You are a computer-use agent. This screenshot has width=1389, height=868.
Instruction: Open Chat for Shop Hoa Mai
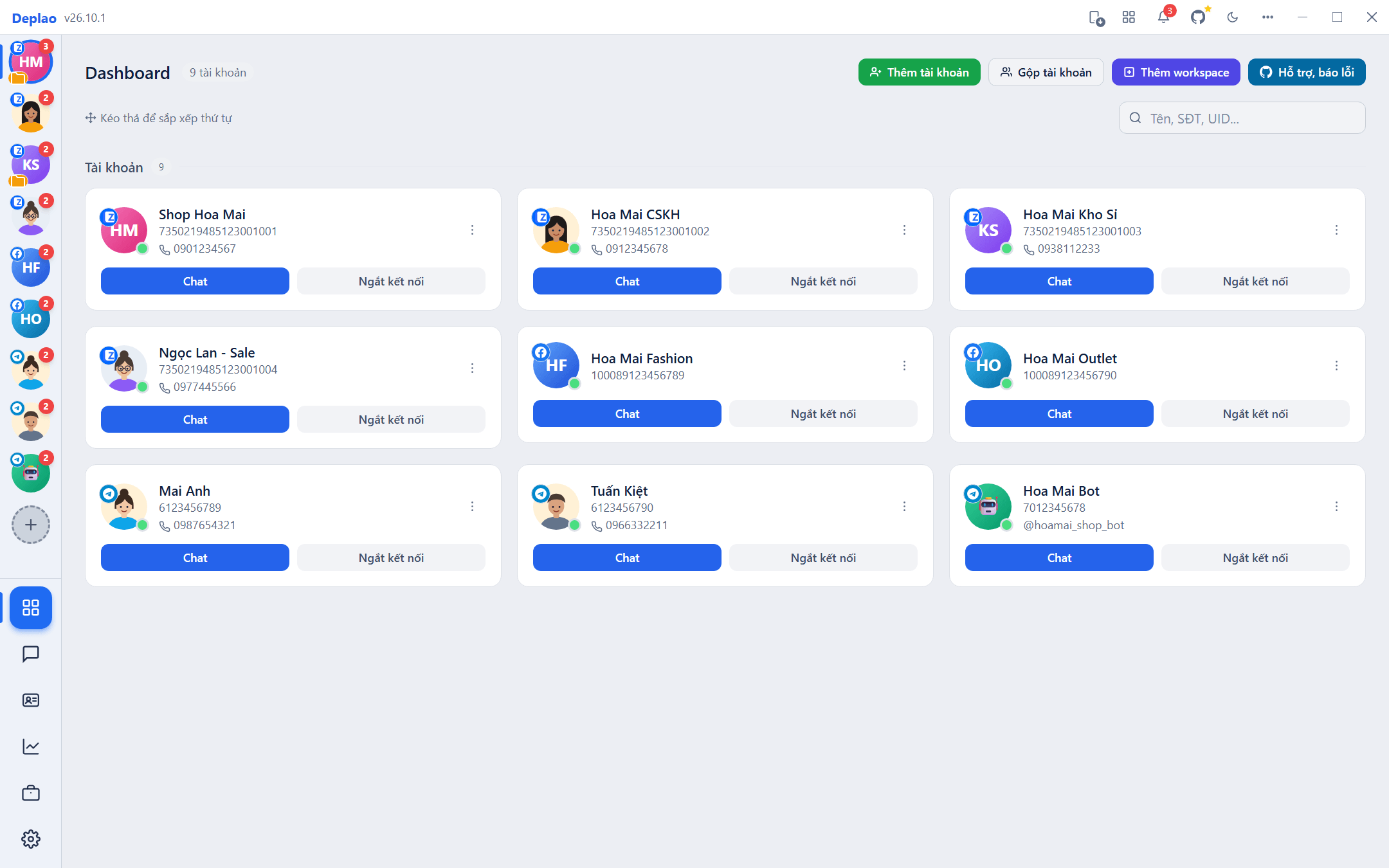pos(195,281)
